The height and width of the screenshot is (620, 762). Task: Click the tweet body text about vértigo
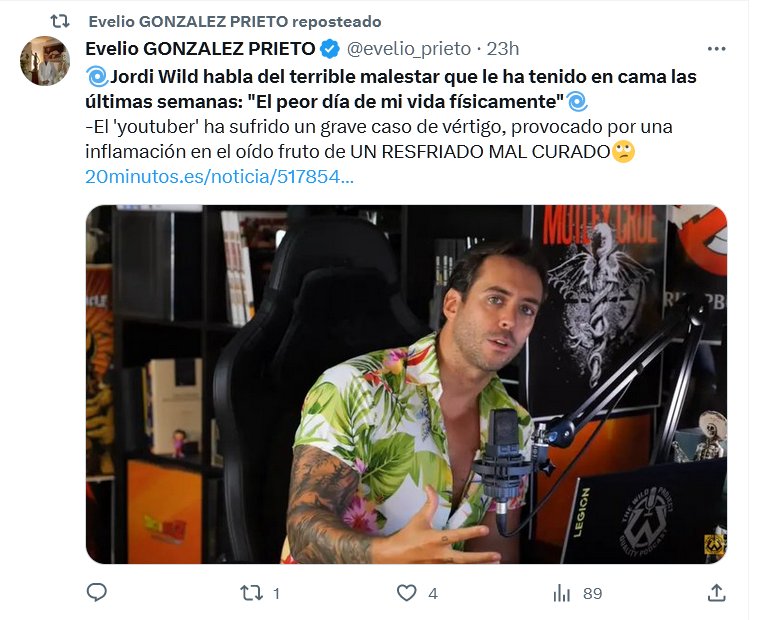click(379, 139)
